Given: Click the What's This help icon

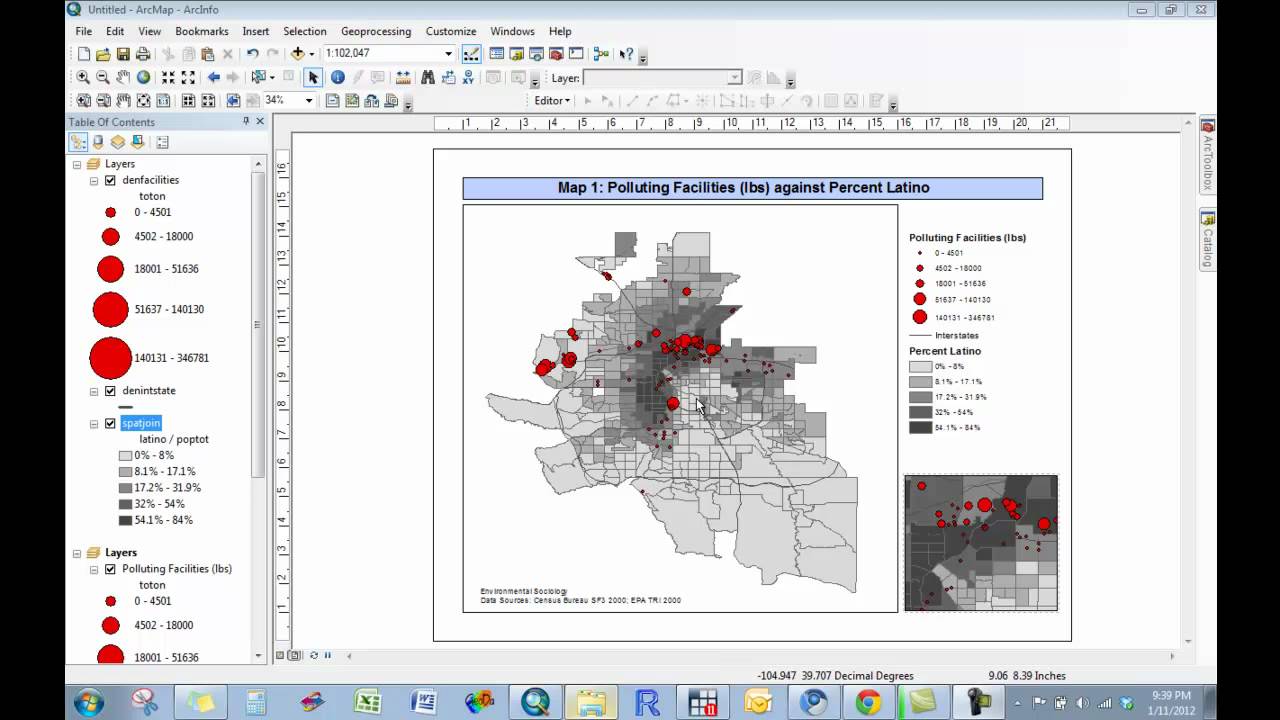Looking at the screenshot, I should (x=626, y=54).
